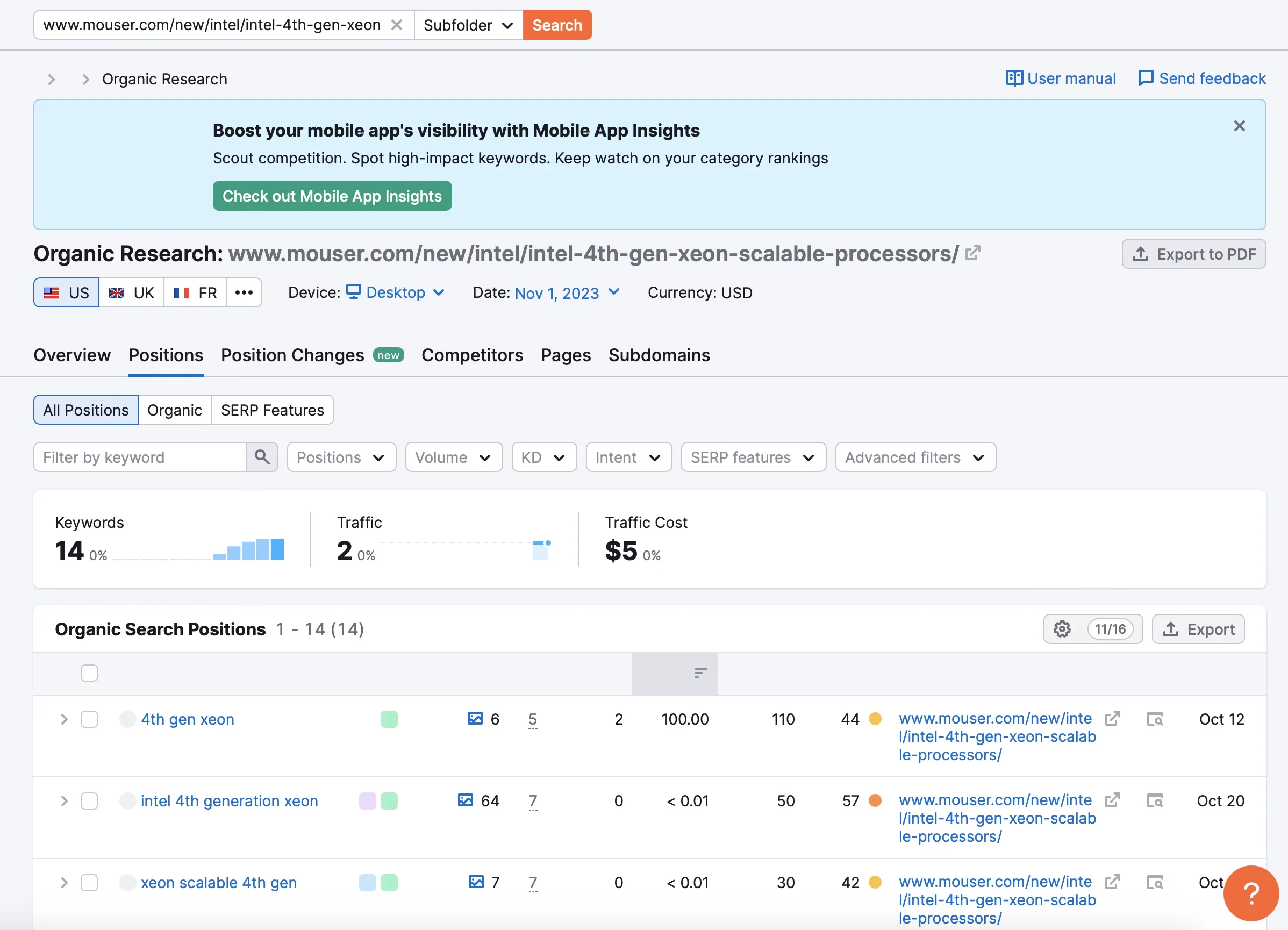The height and width of the screenshot is (930, 1288).
Task: Open the Intent filter dropdown
Action: coord(628,457)
